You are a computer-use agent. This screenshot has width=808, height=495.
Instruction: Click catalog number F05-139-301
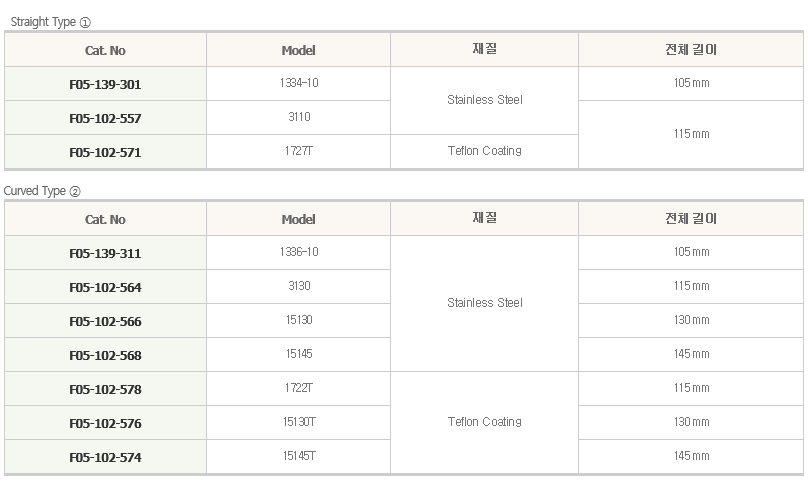click(x=105, y=84)
